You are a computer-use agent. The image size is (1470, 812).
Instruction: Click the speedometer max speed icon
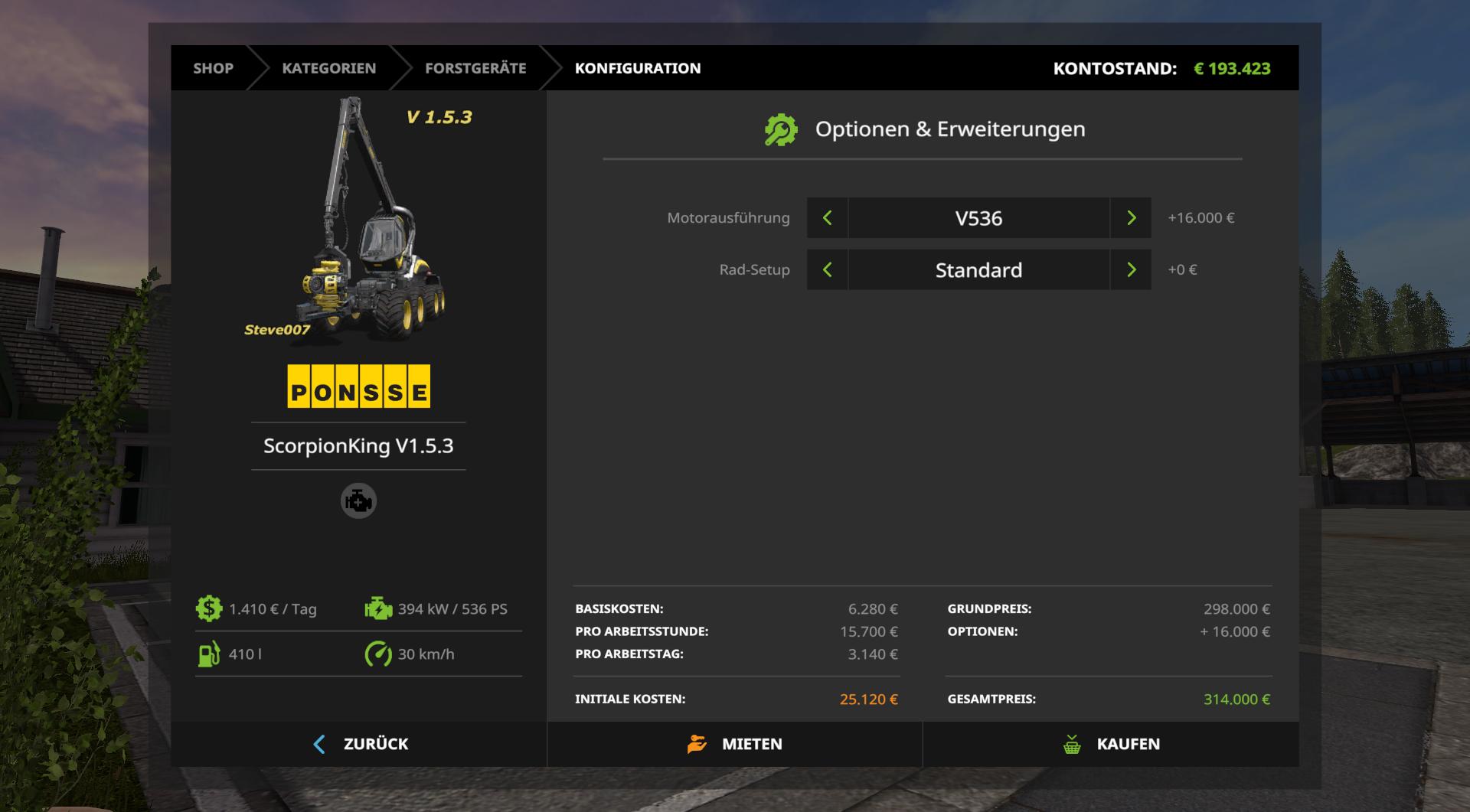pos(378,654)
